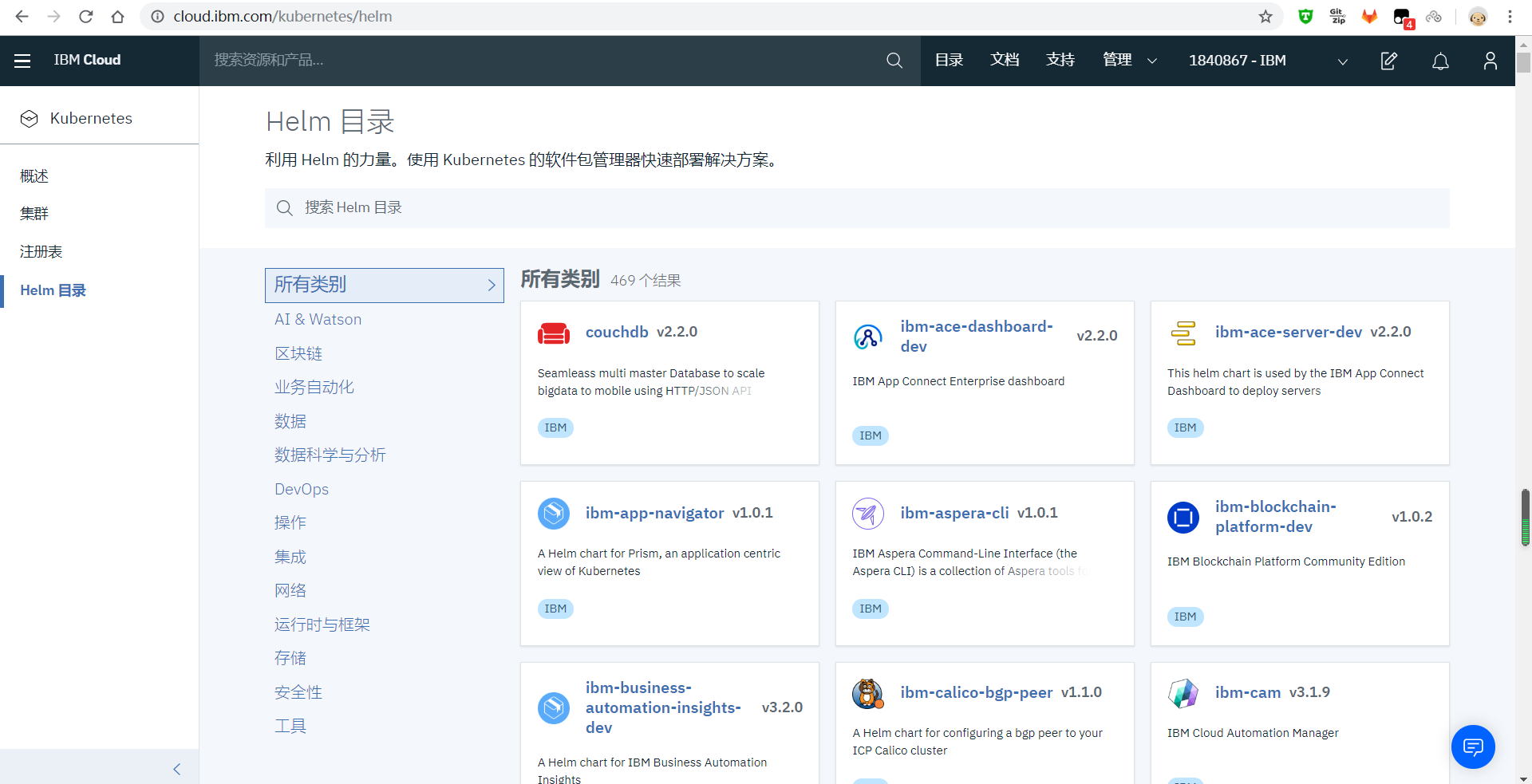1532x784 pixels.
Task: Expand the 1840867 - IBM account switcher
Action: pos(1268,61)
